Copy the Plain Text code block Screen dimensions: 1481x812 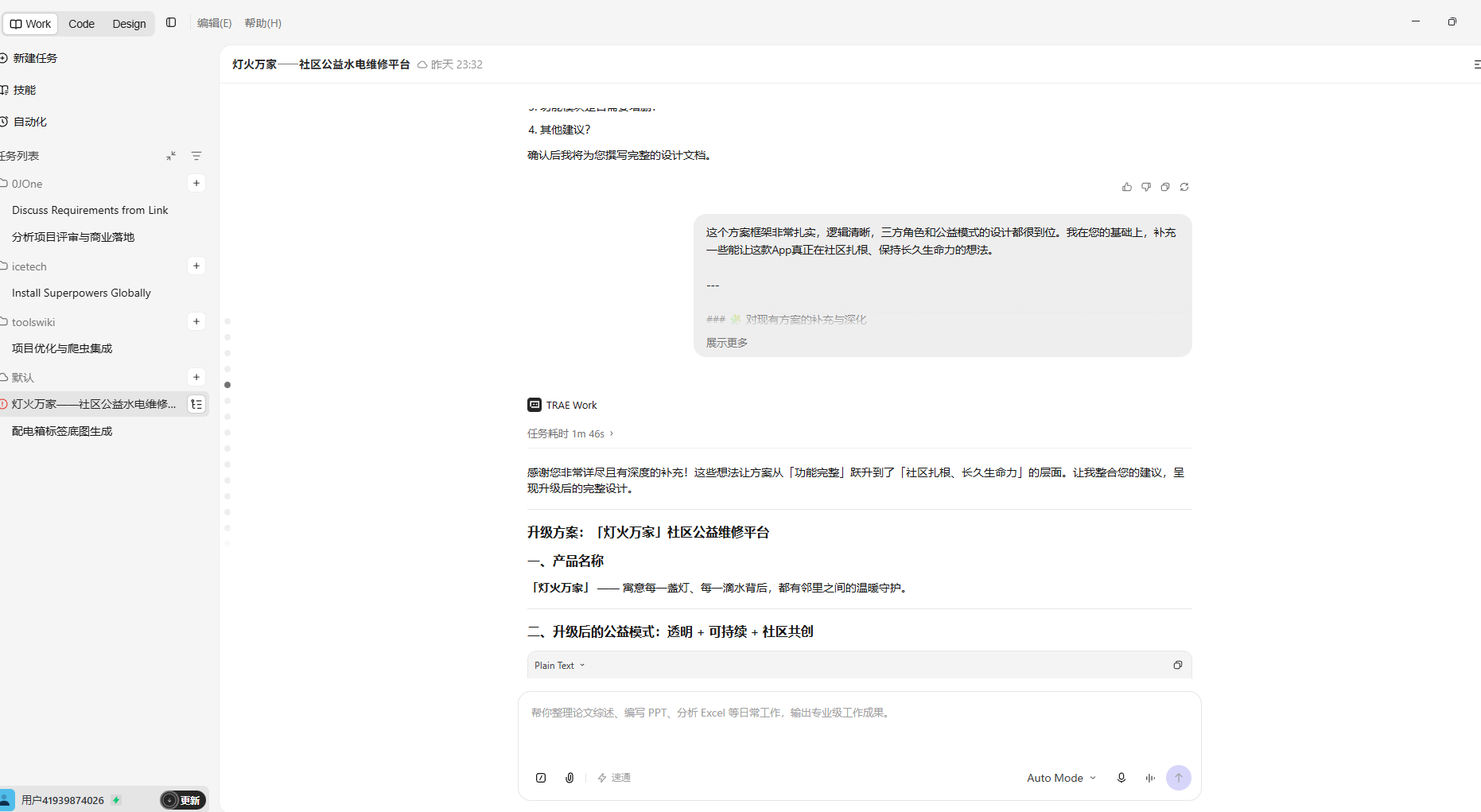click(1178, 665)
